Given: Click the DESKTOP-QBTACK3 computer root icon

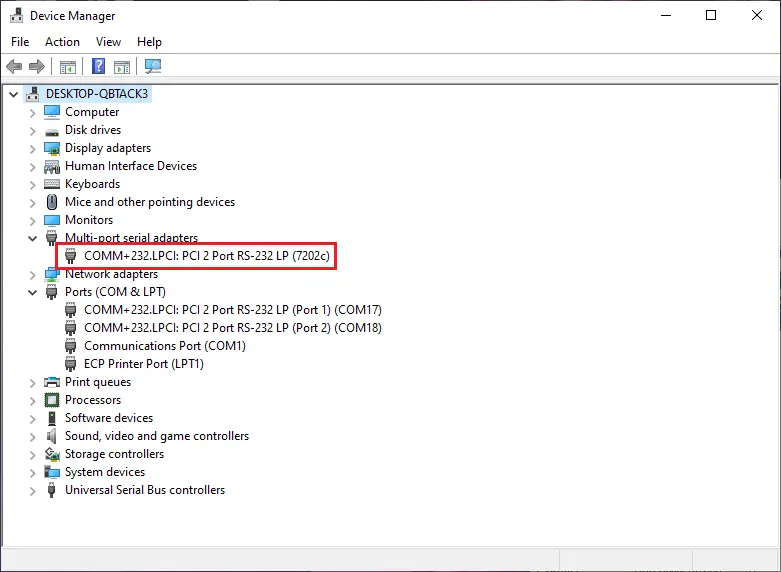Looking at the screenshot, I should [x=33, y=94].
